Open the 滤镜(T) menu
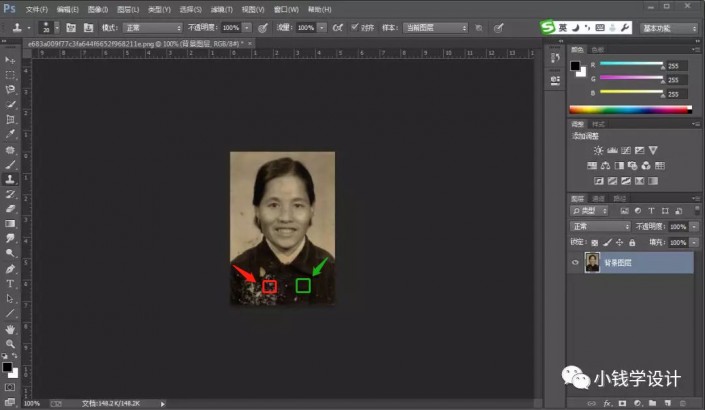The width and height of the screenshot is (705, 410). coord(222,9)
